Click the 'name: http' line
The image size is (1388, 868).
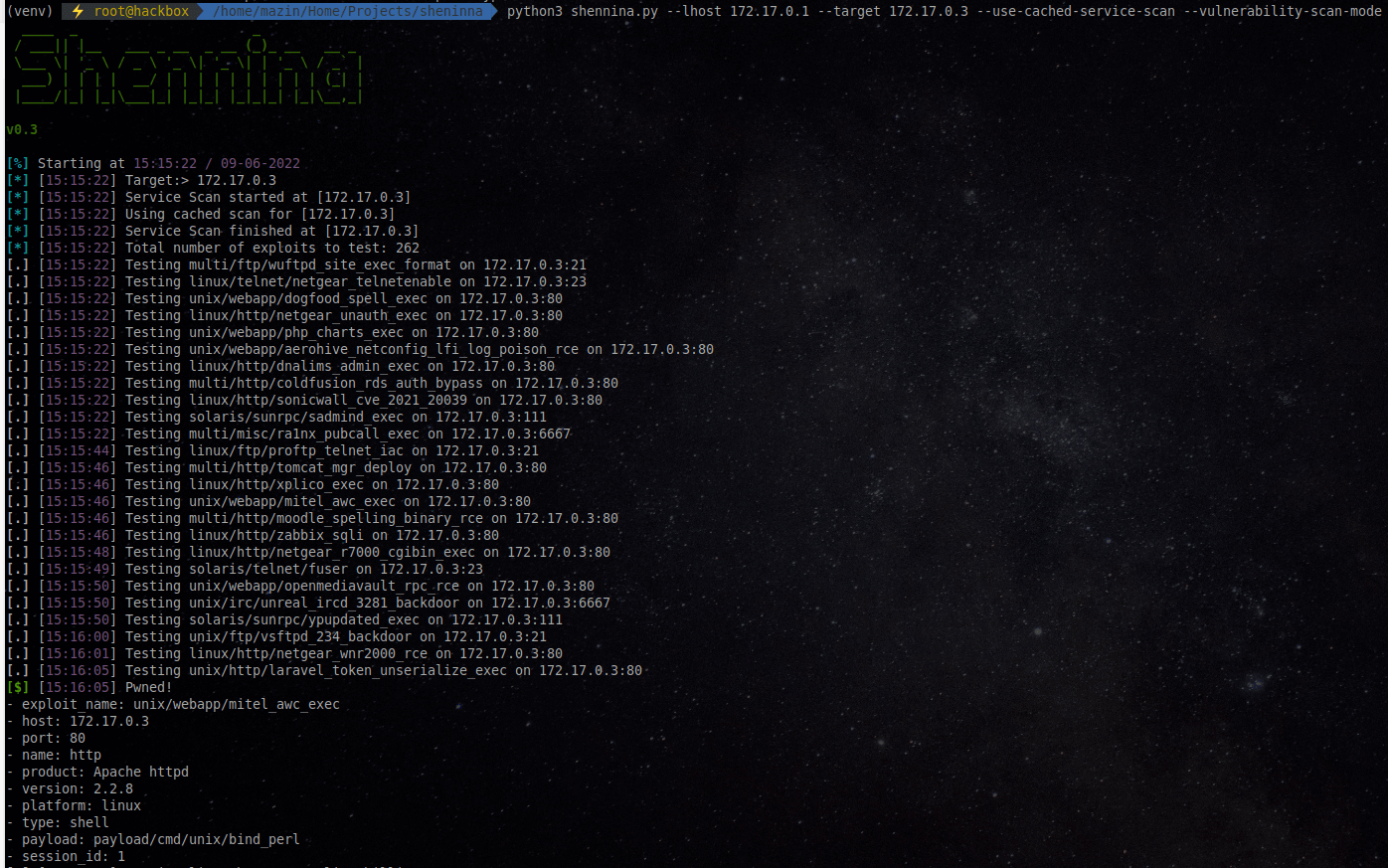point(54,755)
